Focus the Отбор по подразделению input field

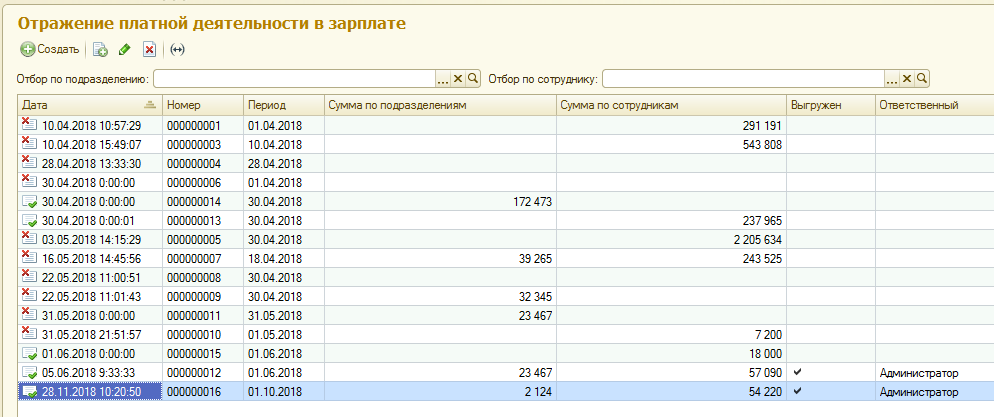(294, 79)
